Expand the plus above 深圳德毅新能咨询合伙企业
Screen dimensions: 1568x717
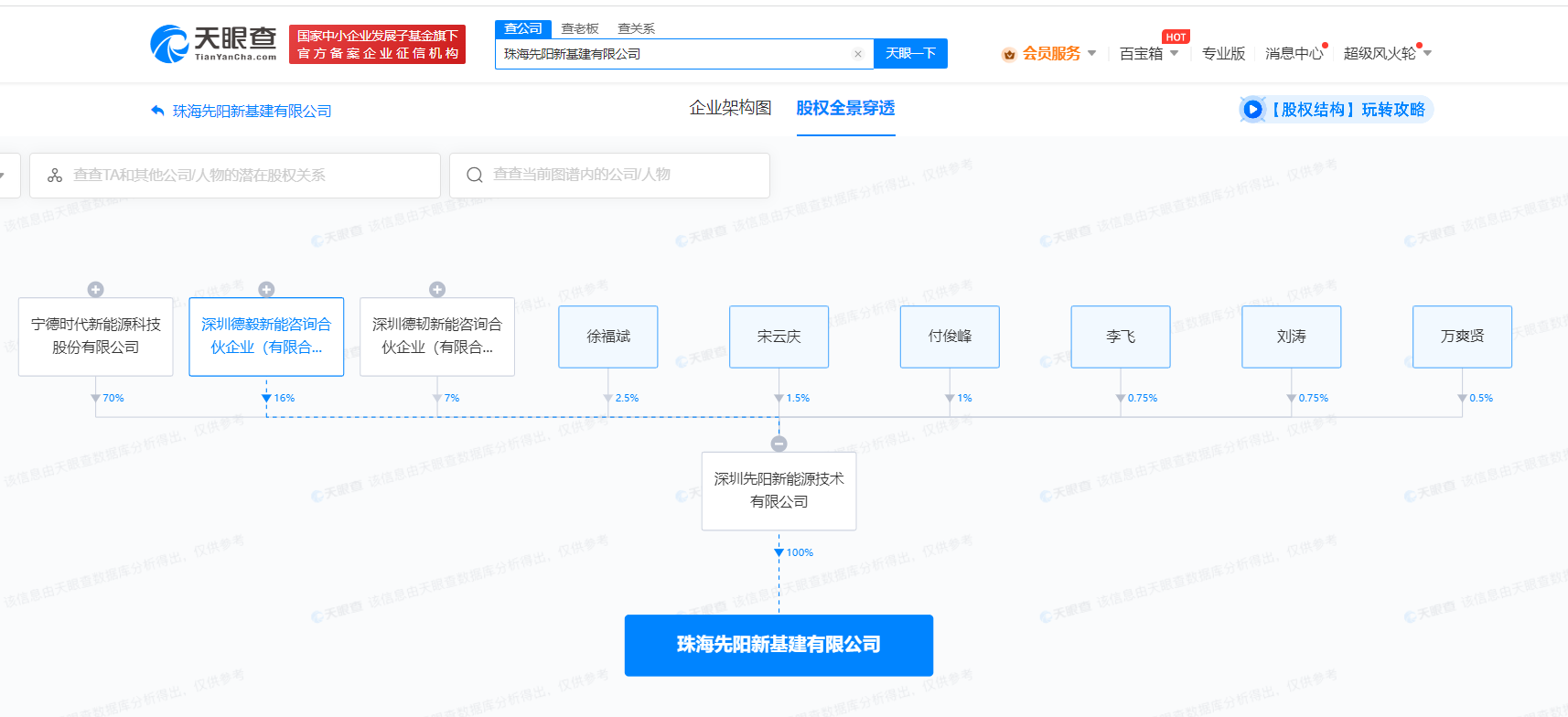point(266,289)
